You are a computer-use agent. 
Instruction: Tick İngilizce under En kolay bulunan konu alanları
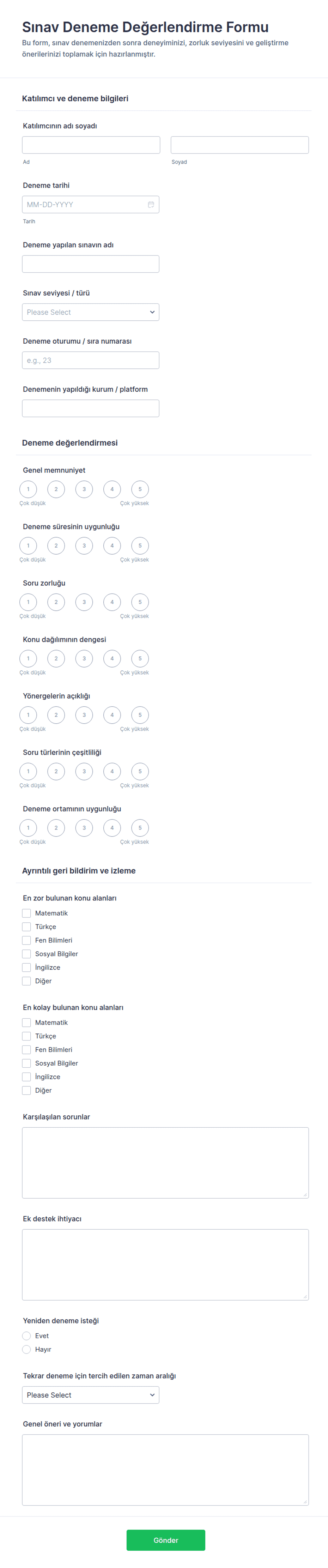[26, 1077]
